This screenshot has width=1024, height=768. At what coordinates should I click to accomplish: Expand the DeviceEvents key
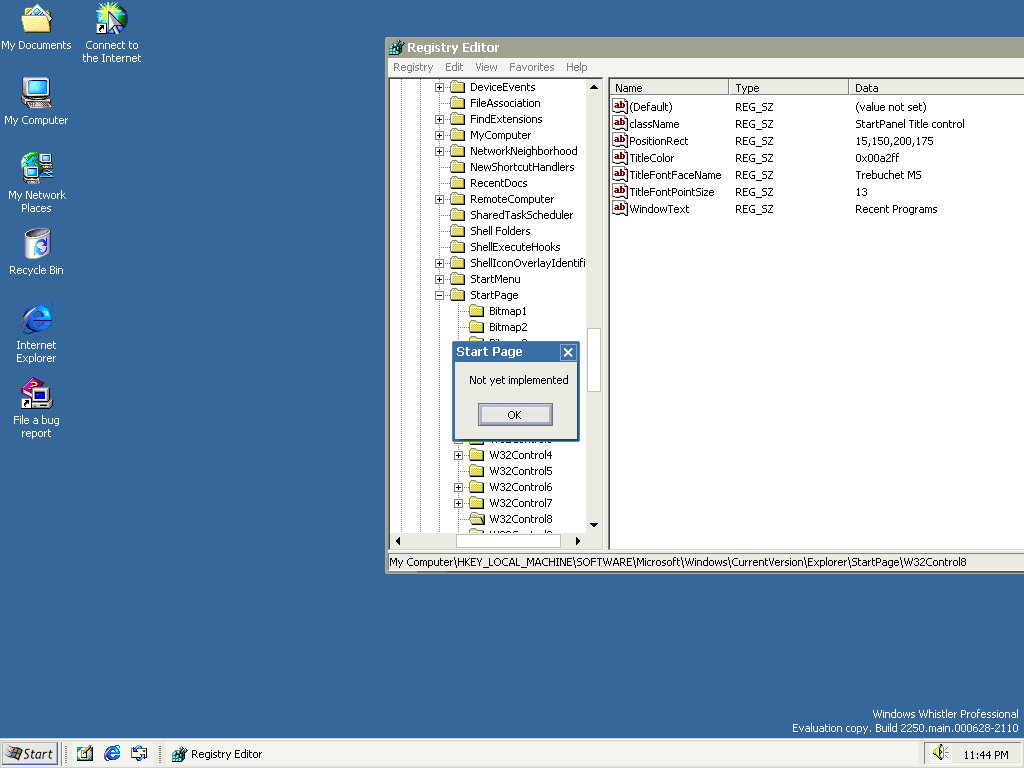point(440,88)
